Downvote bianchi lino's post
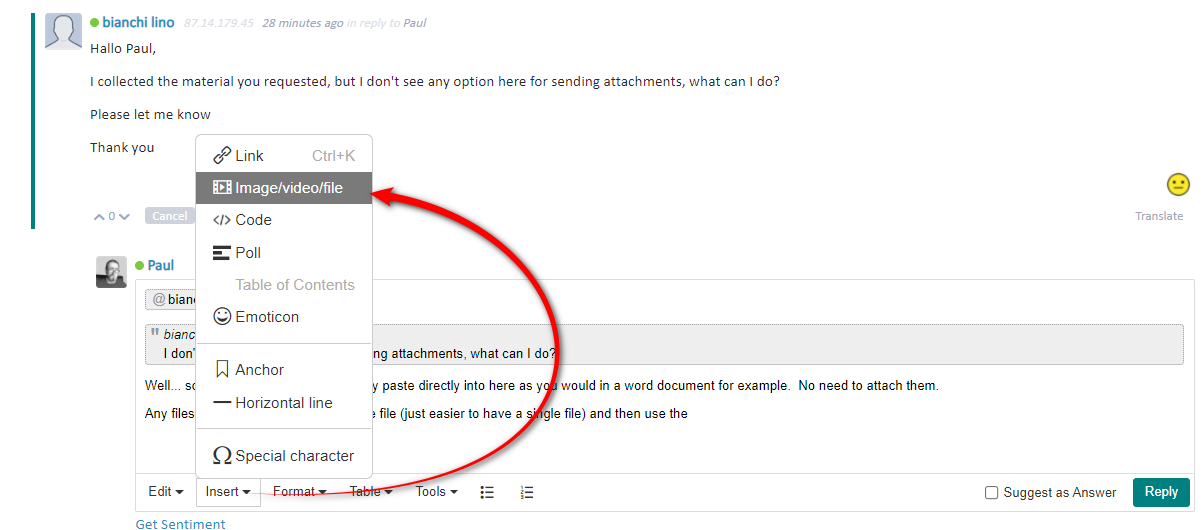Screen dimensions: 1203x530 [x=125, y=216]
